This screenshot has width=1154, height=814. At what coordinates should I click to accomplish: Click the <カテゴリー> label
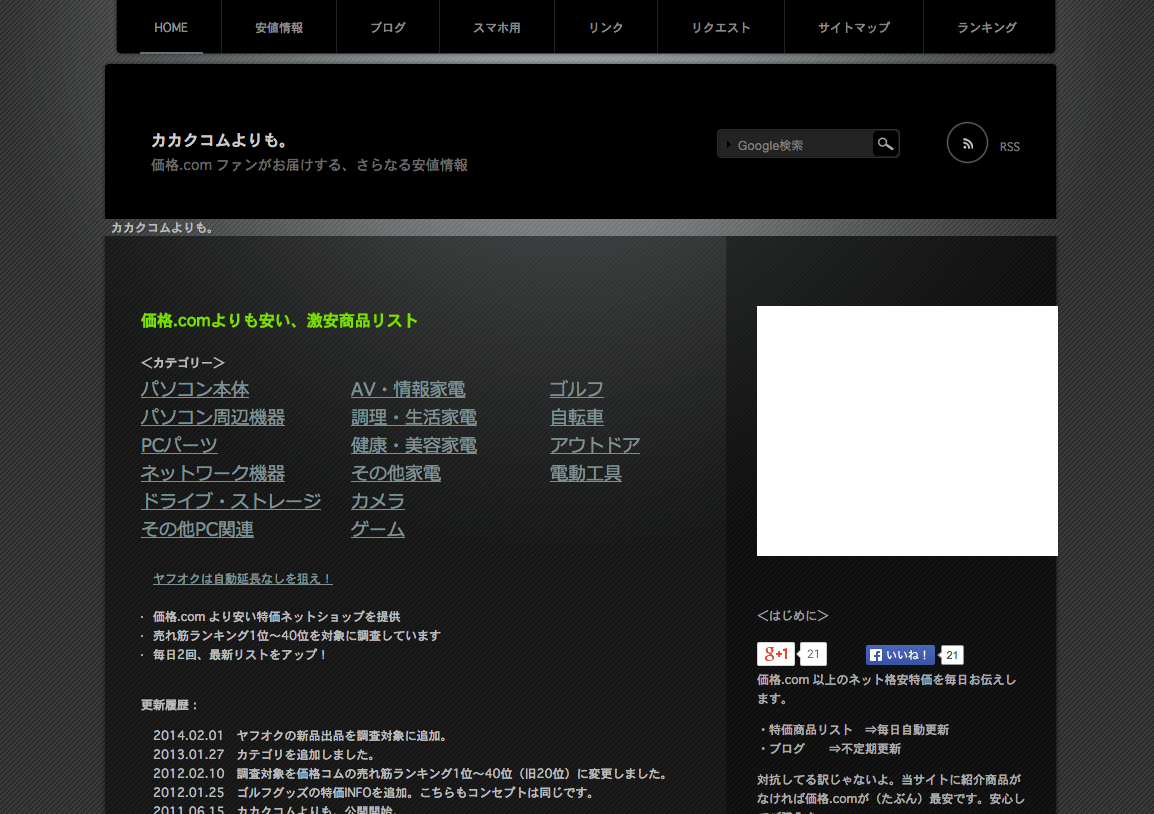tap(183, 363)
